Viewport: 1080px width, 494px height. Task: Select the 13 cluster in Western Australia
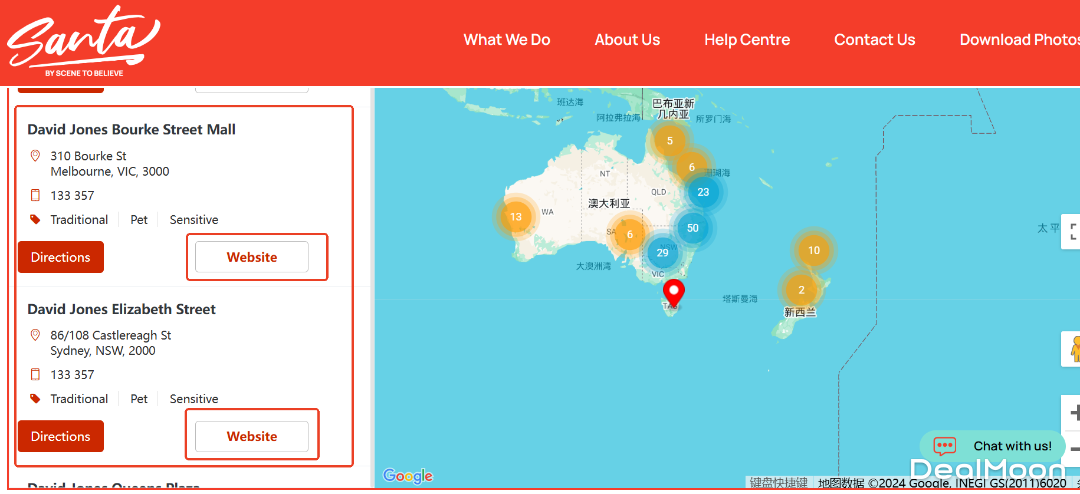516,216
